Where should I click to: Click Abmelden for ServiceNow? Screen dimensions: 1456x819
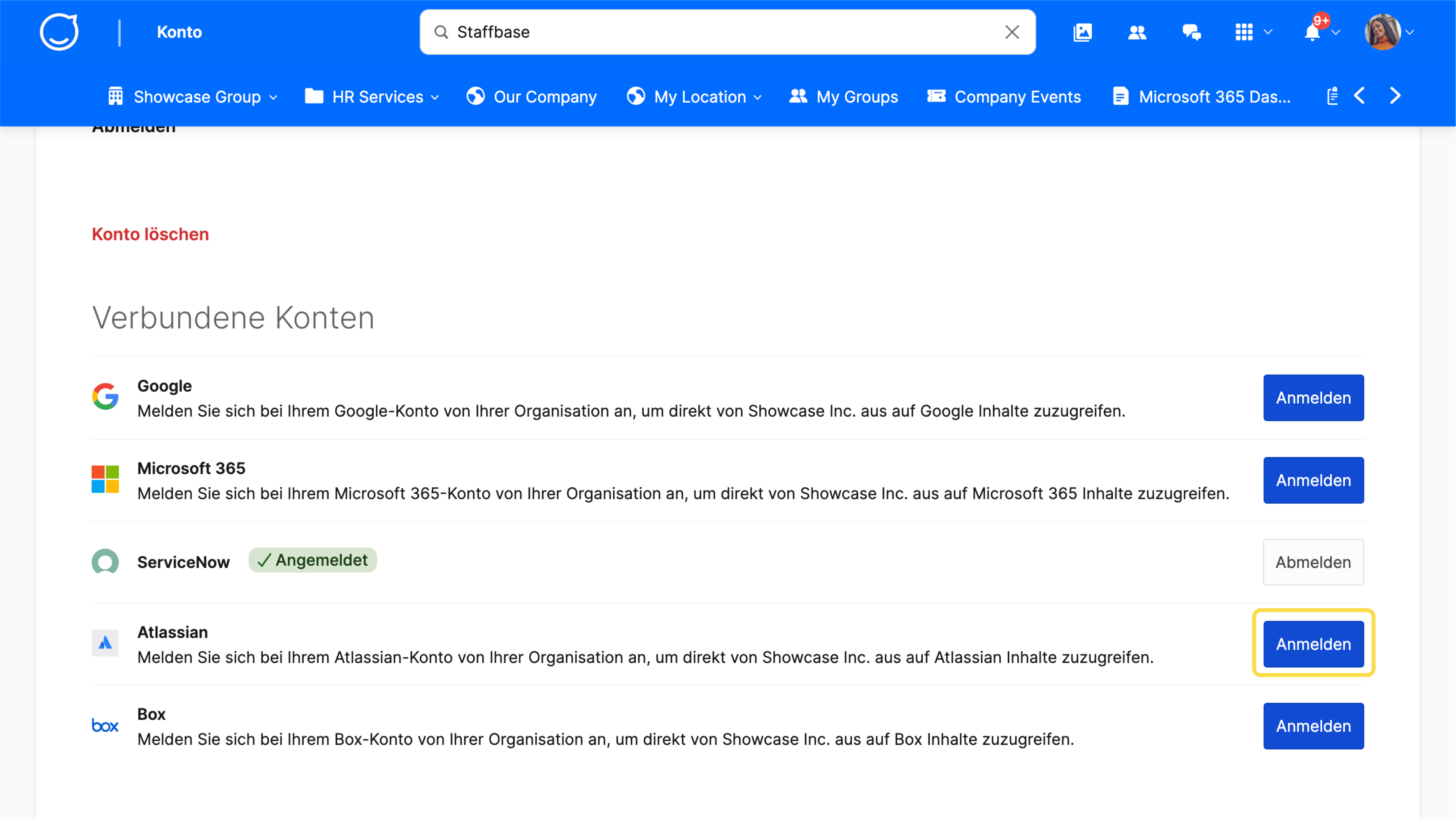point(1313,562)
